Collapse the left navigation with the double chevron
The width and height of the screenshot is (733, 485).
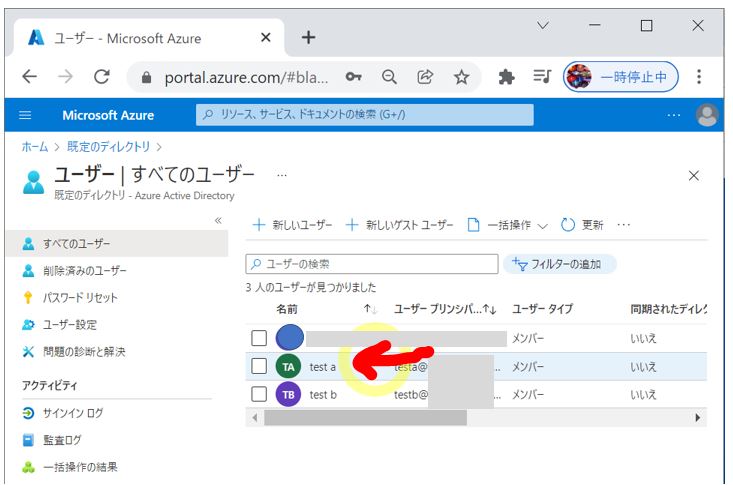[x=218, y=220]
